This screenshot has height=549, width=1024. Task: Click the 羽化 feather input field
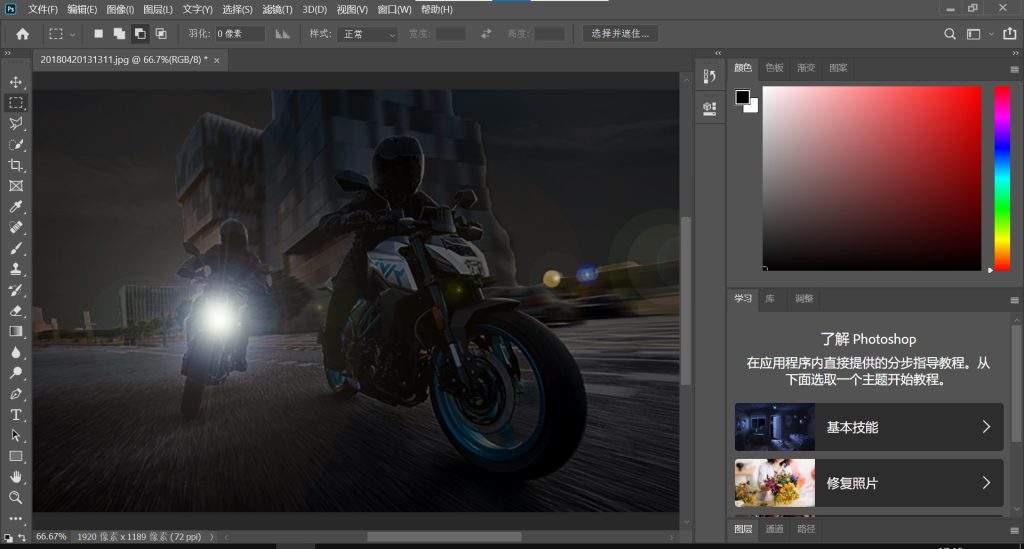240,34
